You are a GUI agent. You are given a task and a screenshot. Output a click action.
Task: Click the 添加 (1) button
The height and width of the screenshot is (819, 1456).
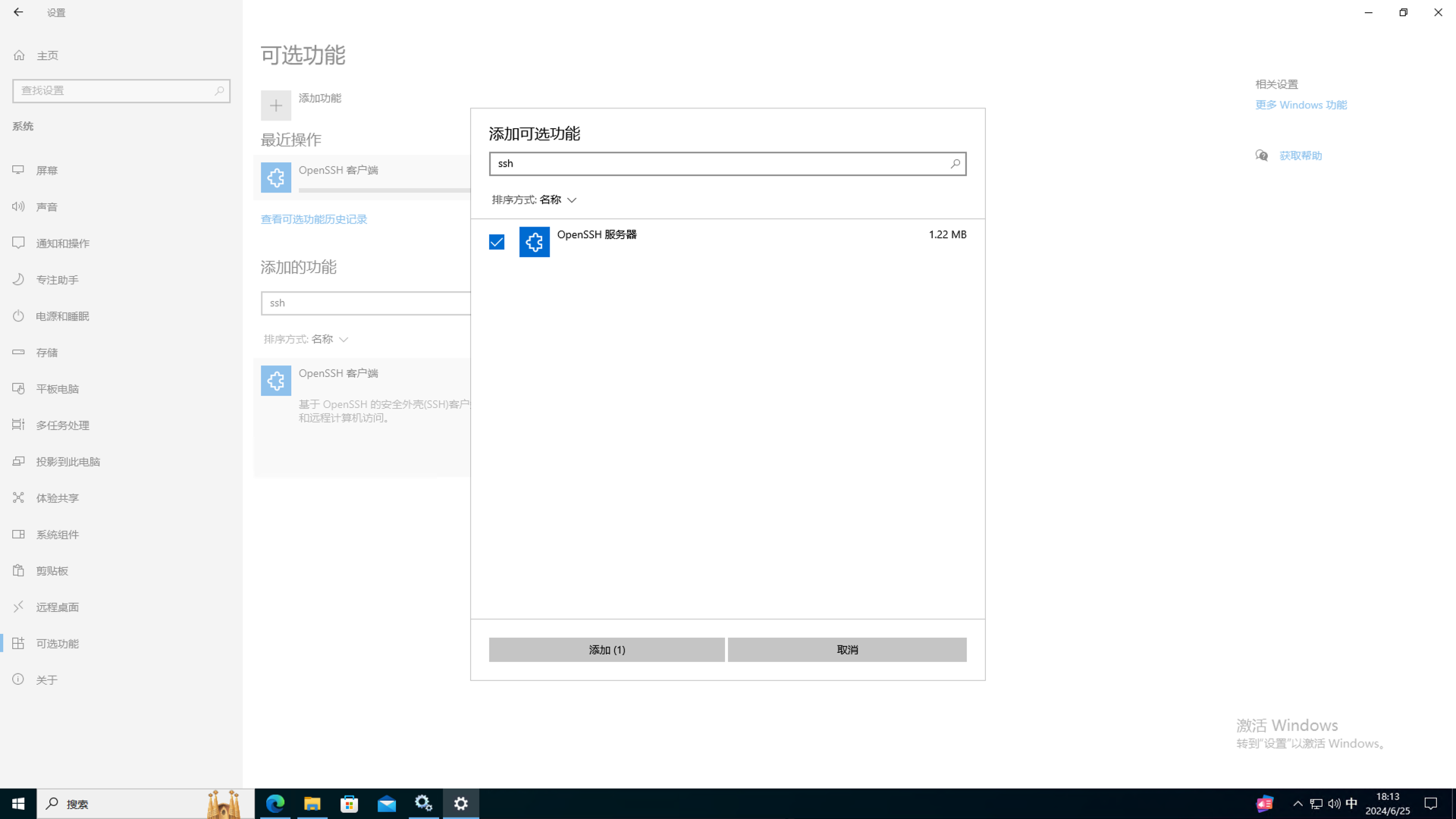click(x=607, y=650)
